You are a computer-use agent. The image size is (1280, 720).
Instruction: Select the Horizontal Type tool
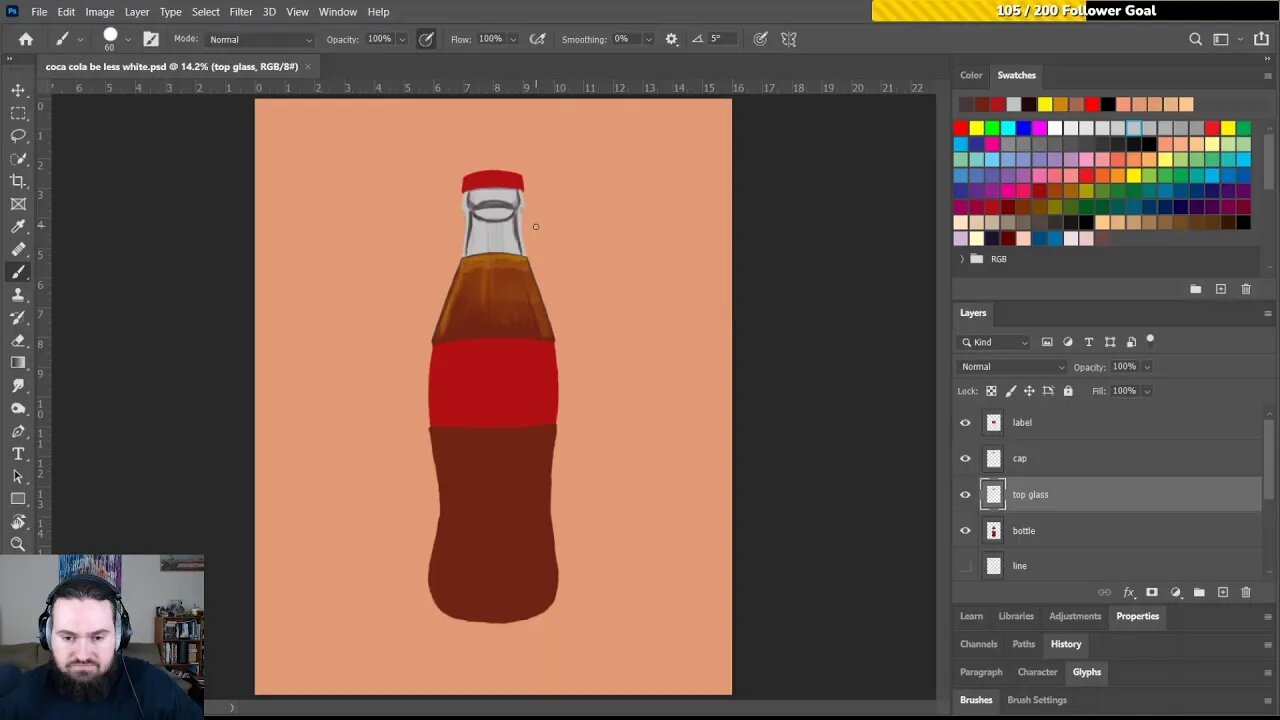pos(18,454)
